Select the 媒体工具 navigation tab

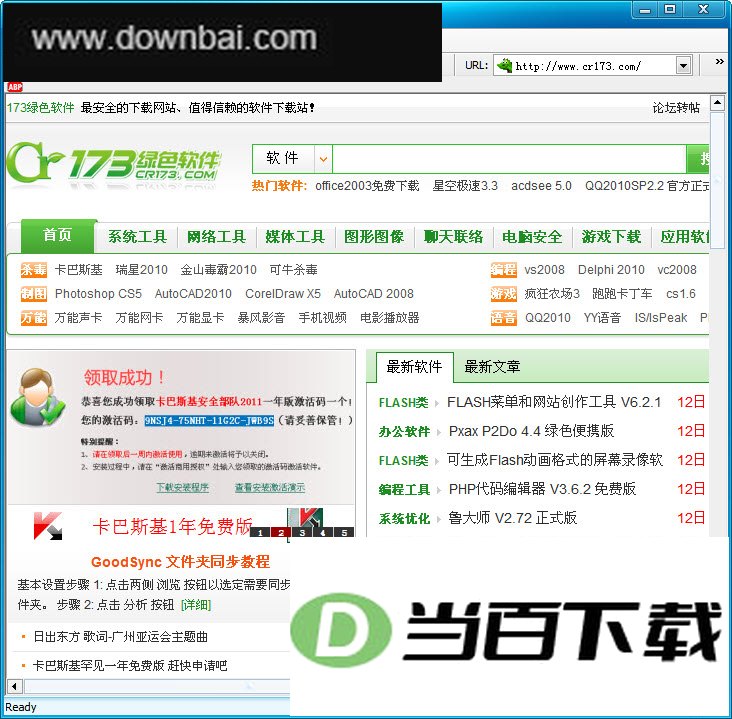pyautogui.click(x=295, y=237)
